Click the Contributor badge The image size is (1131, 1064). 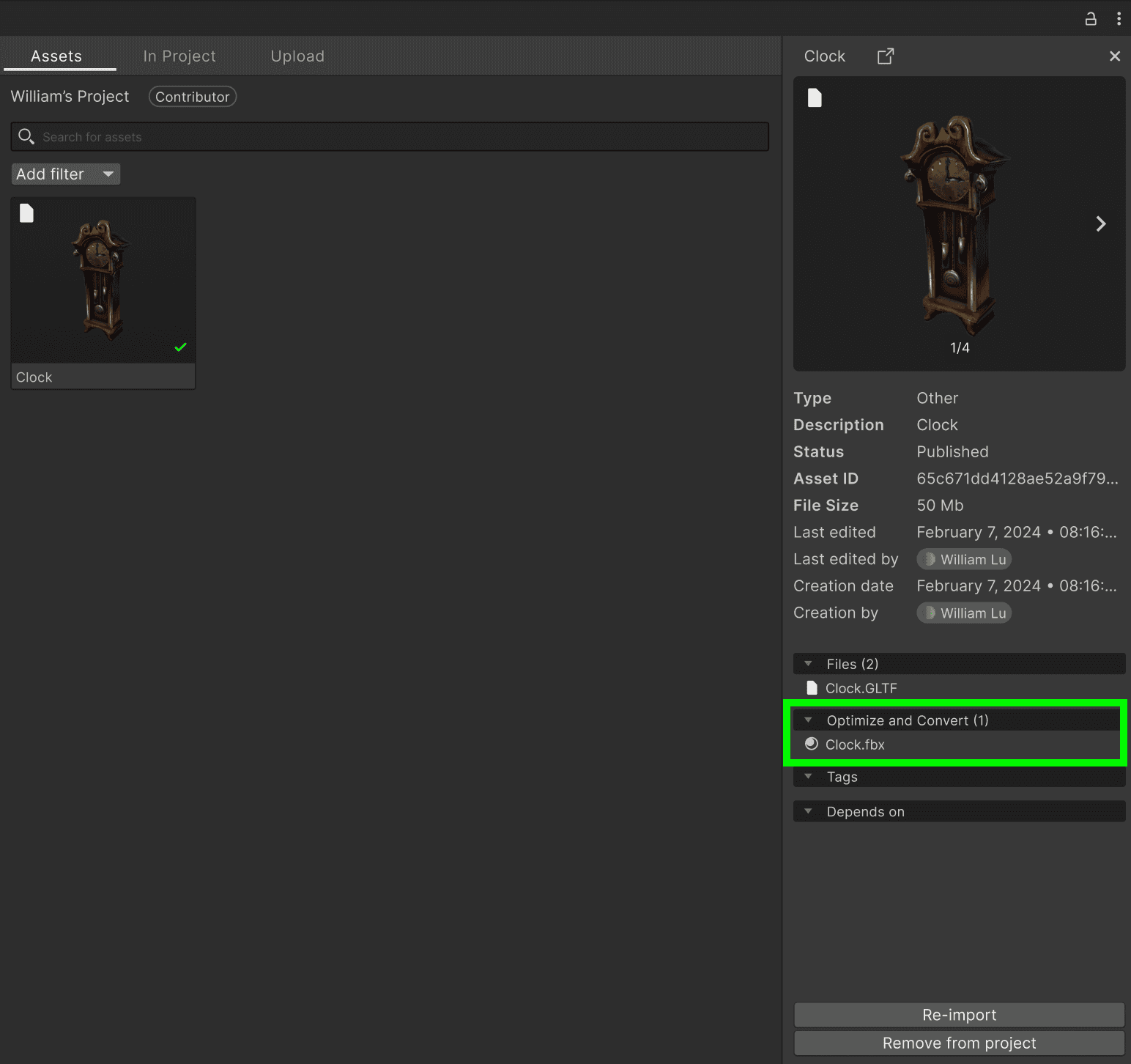192,96
